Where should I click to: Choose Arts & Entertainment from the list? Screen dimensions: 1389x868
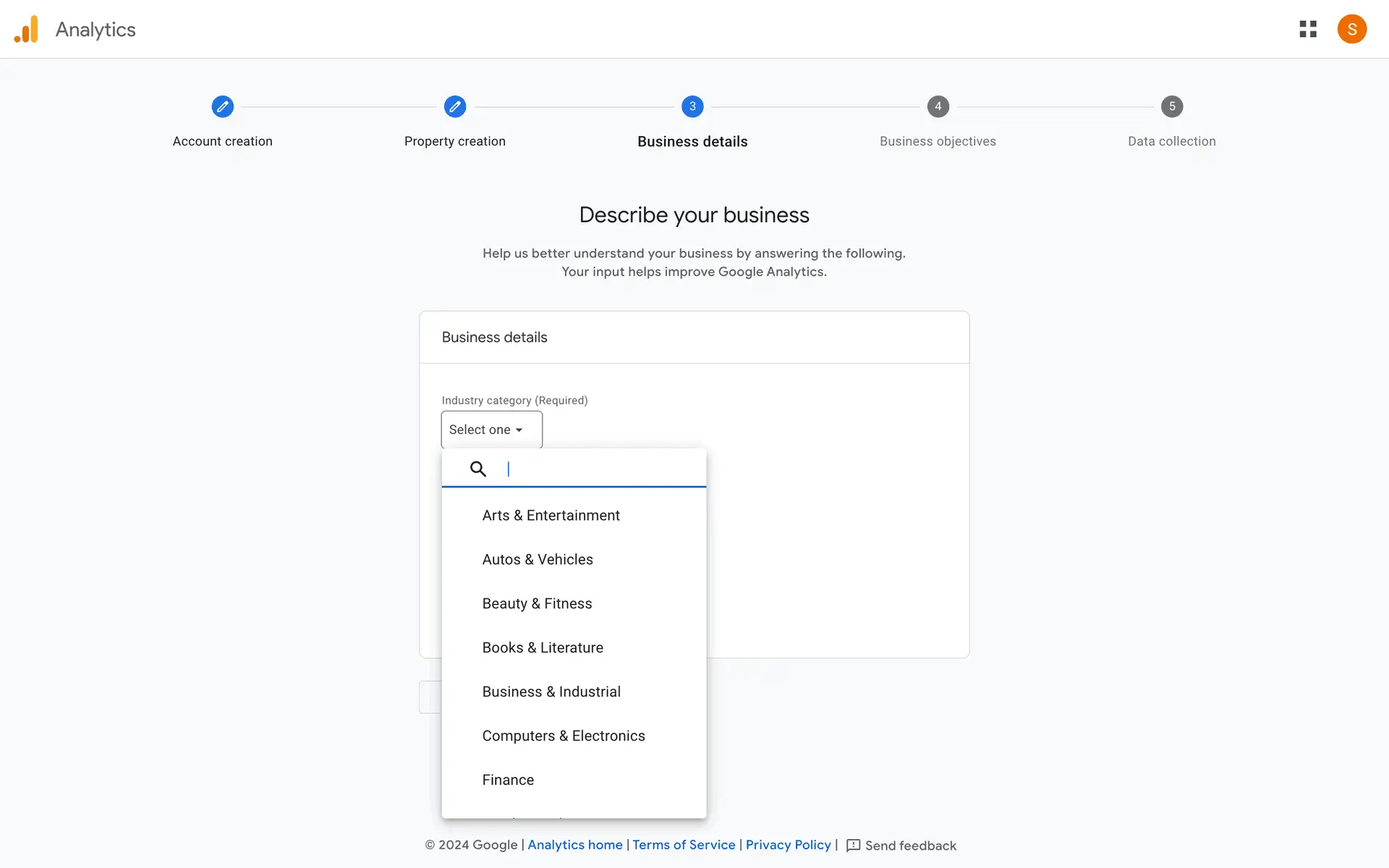click(x=551, y=516)
